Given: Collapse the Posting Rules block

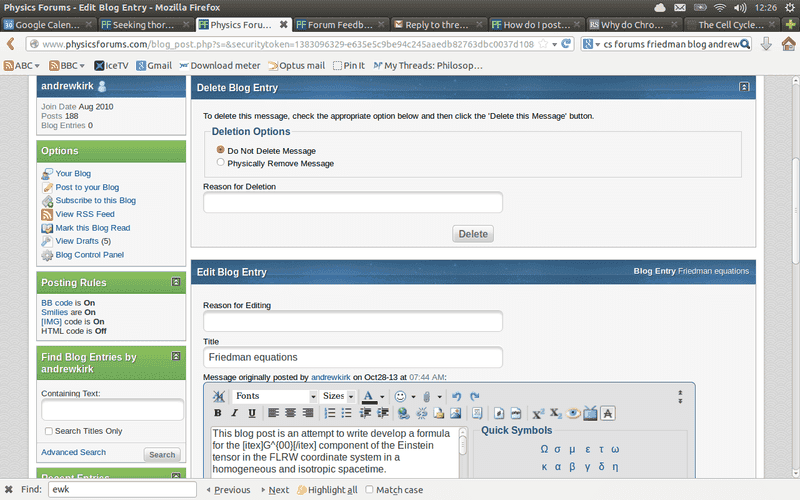Looking at the screenshot, I should [176, 282].
